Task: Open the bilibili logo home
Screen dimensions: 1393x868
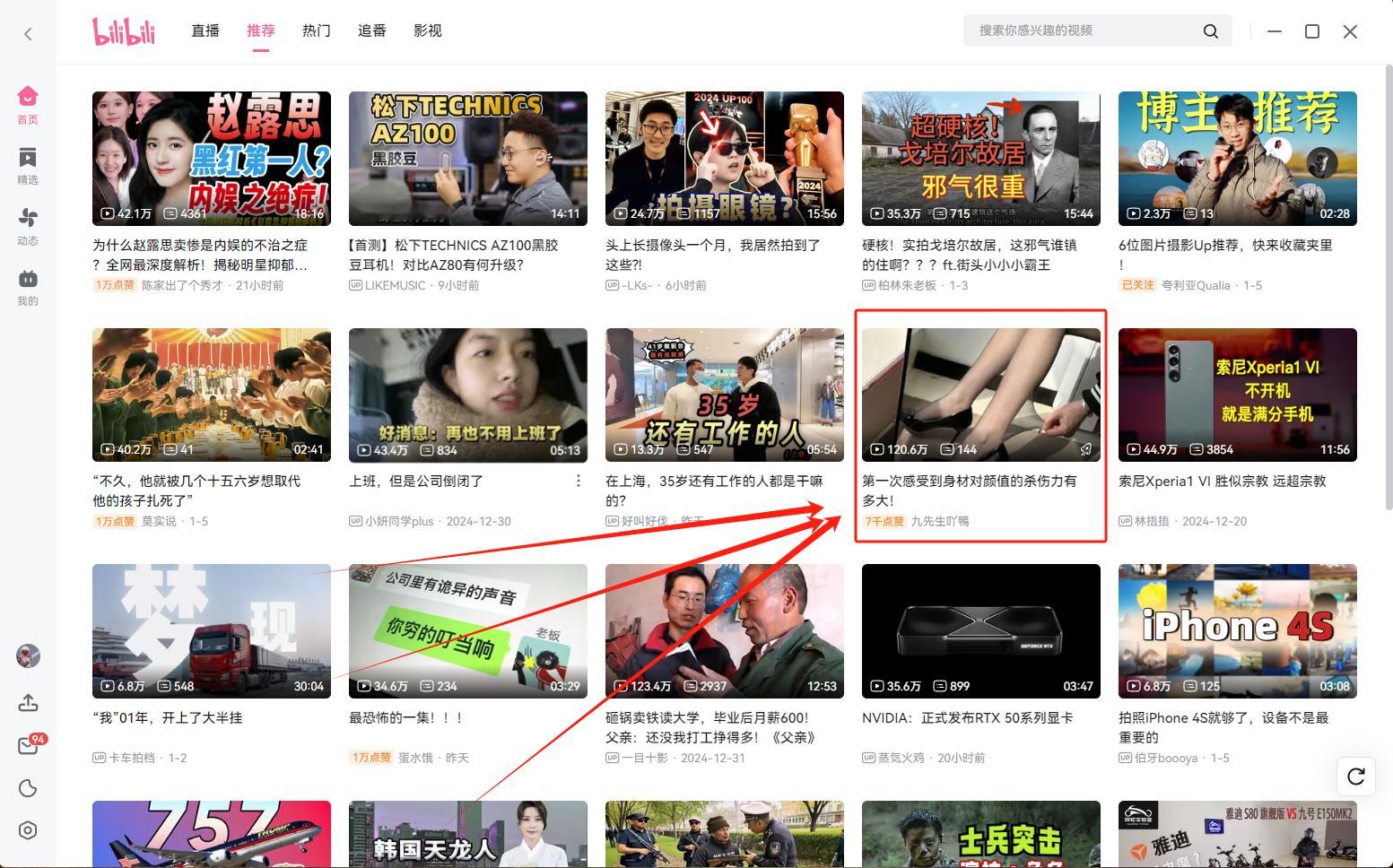Action: click(x=124, y=31)
